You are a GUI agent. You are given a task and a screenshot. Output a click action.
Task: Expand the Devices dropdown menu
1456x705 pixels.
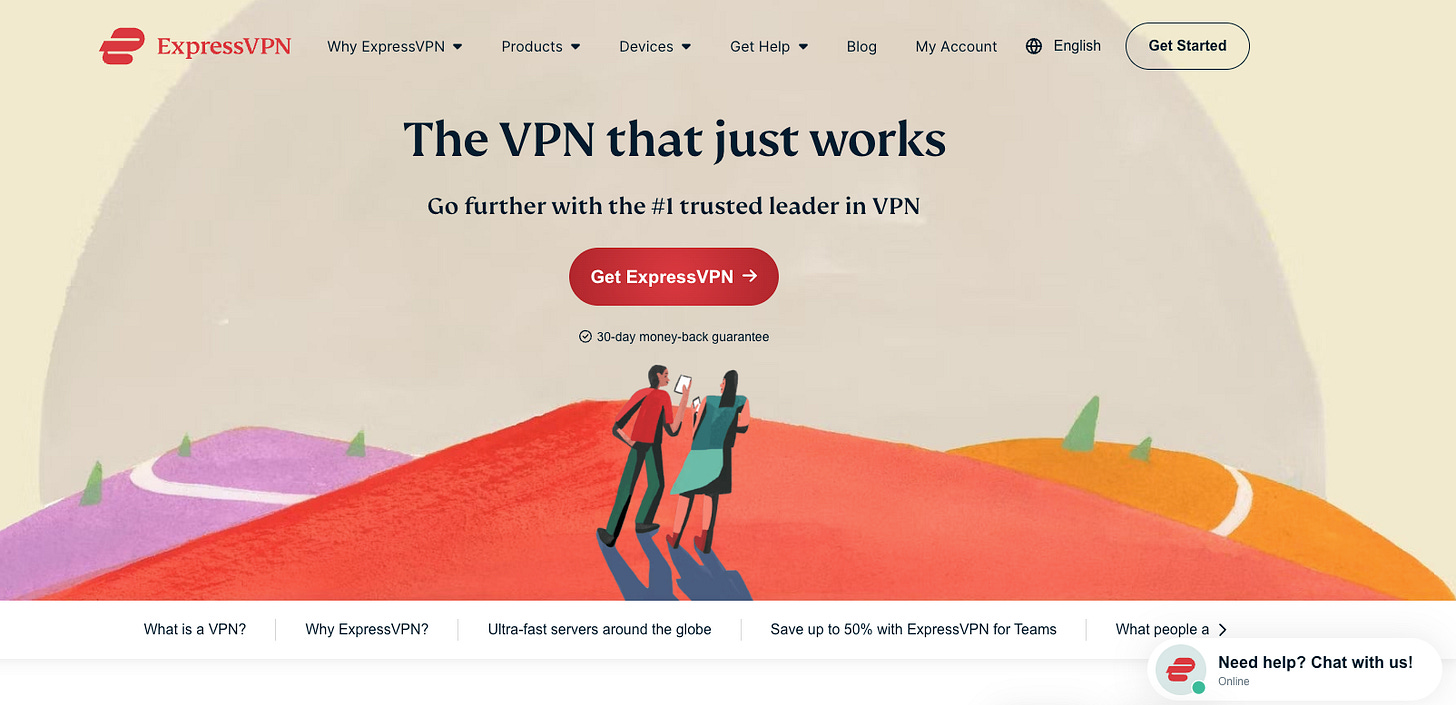[x=655, y=46]
